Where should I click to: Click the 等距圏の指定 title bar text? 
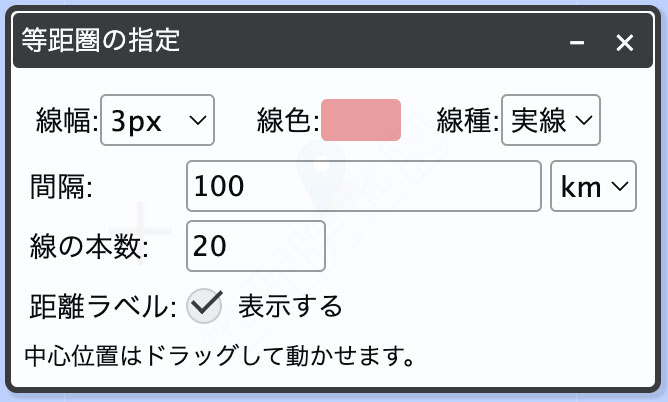coord(101,40)
